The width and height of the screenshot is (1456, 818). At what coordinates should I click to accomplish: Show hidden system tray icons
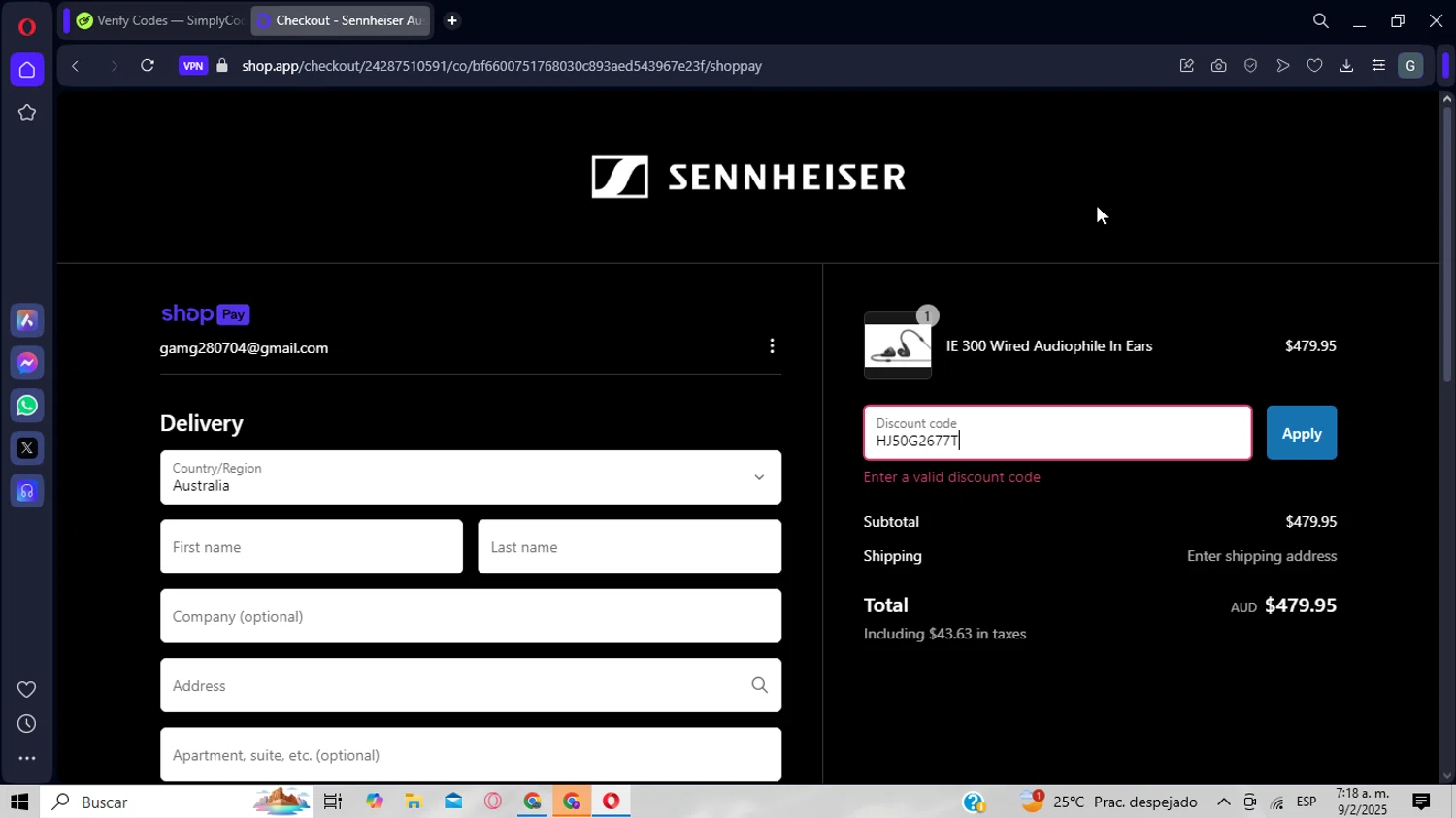1224,802
